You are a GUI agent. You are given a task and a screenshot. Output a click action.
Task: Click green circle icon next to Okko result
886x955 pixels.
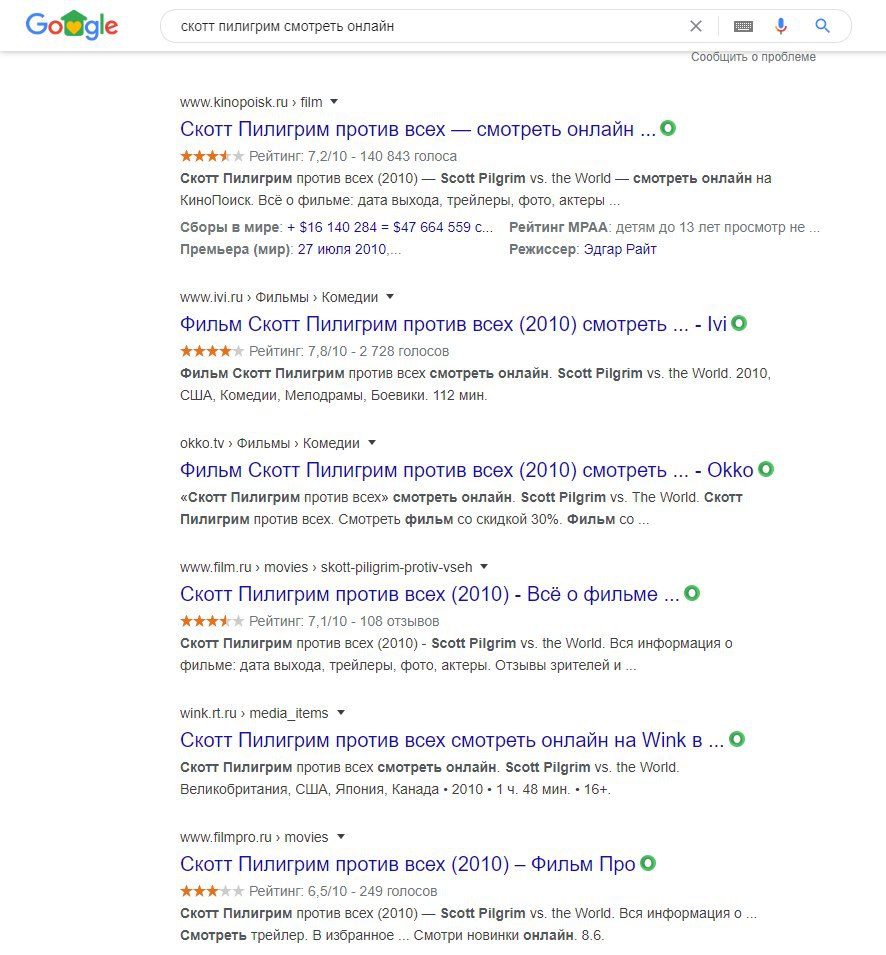765,470
